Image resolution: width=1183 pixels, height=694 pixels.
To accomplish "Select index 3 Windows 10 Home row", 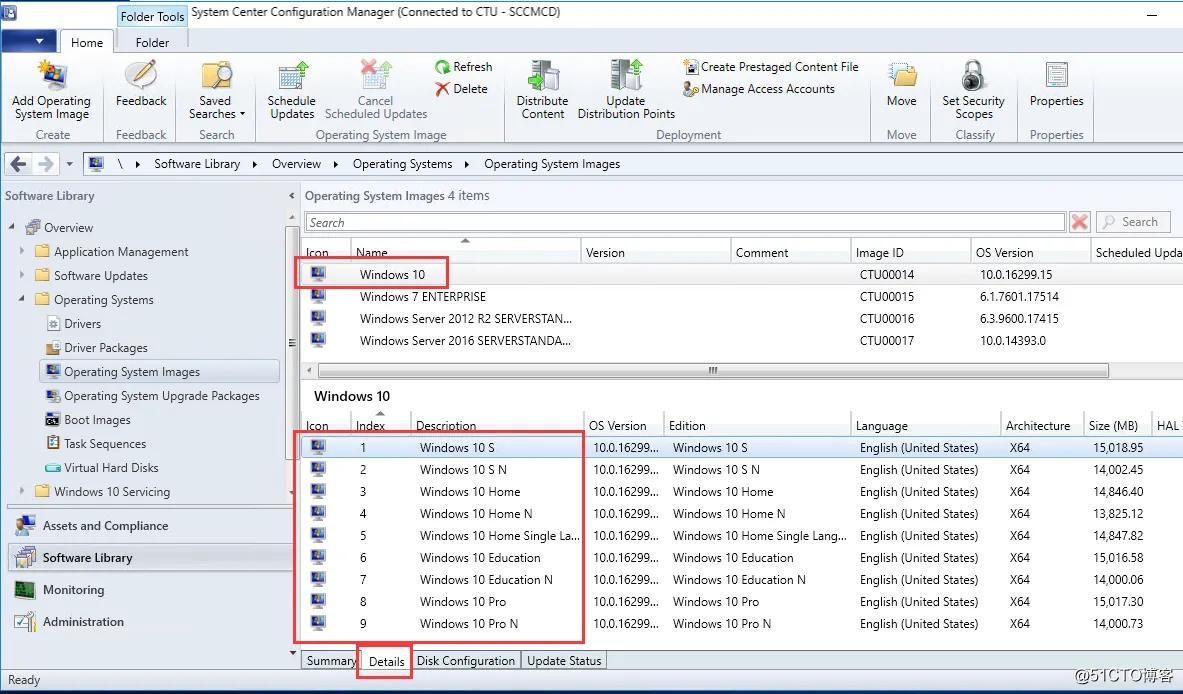I will coord(743,492).
